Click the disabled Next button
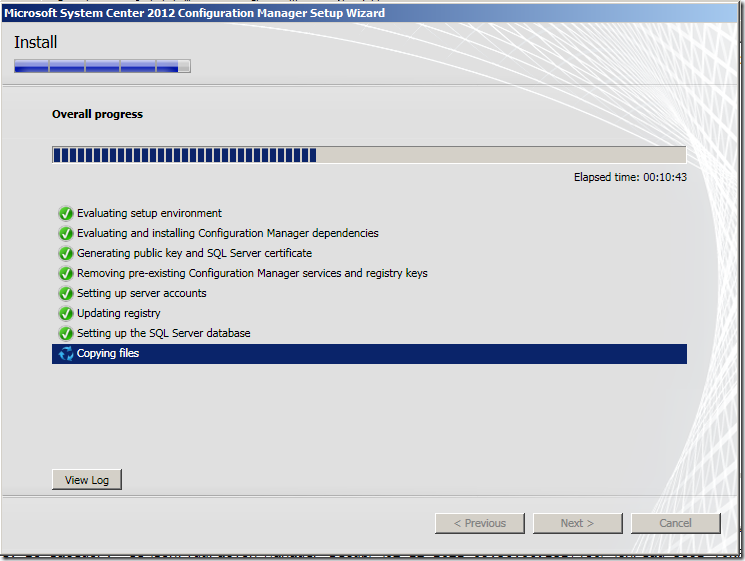The image size is (745, 561). coord(577,523)
